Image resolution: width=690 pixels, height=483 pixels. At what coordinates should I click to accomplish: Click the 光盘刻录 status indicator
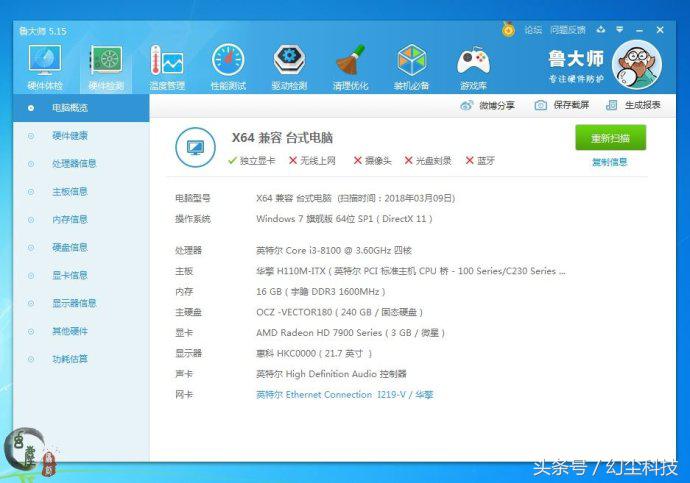[428, 161]
